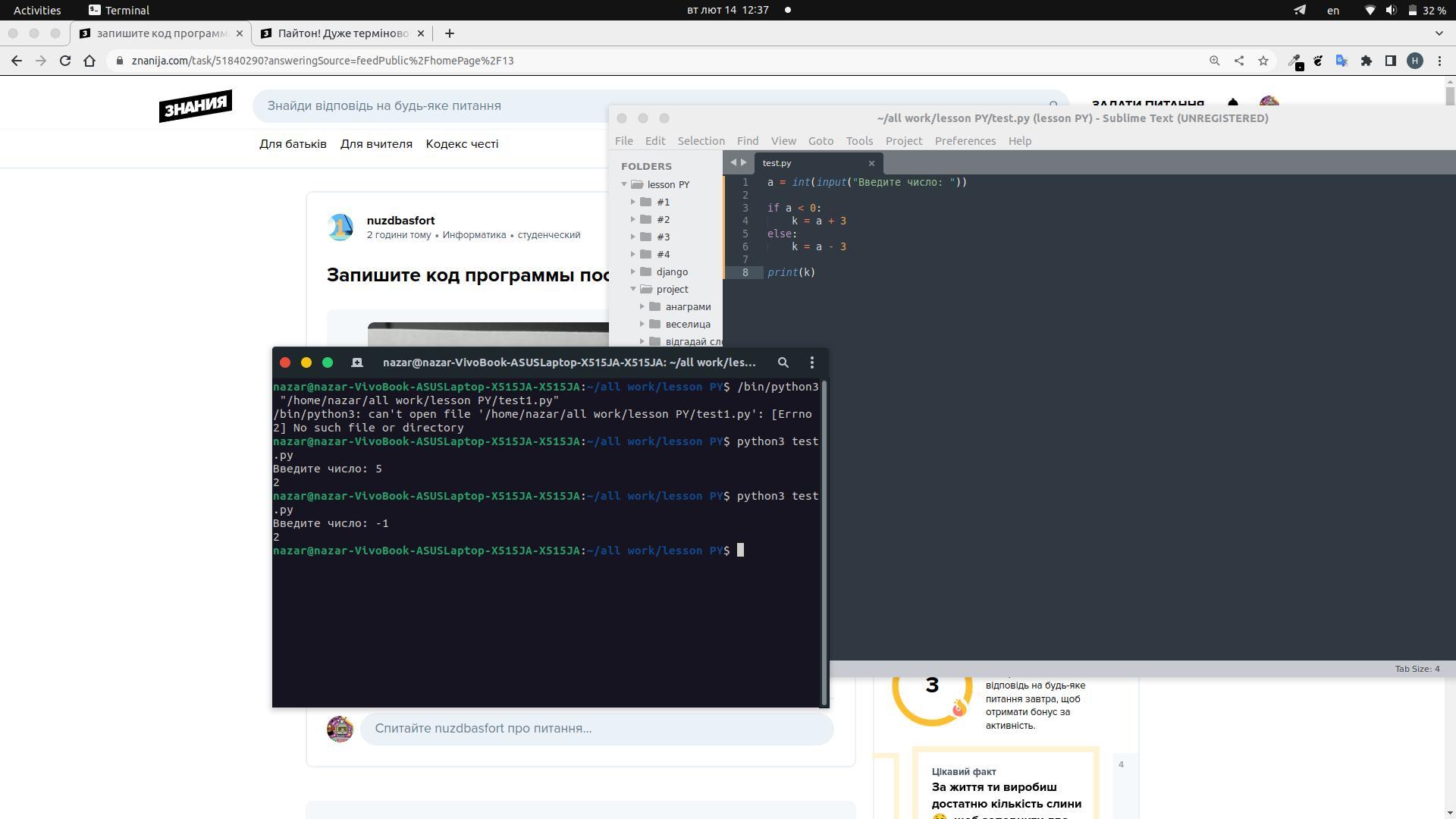Click the Спитайте nuzdbasfort comment input field
This screenshot has width=1456, height=819.
(x=596, y=729)
